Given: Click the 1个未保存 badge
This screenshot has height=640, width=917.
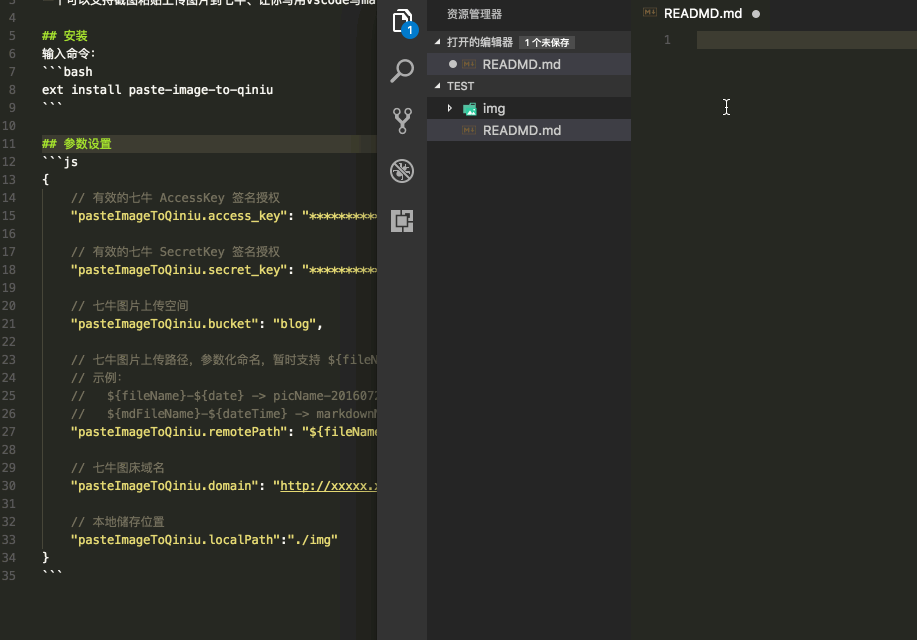Looking at the screenshot, I should point(547,43).
